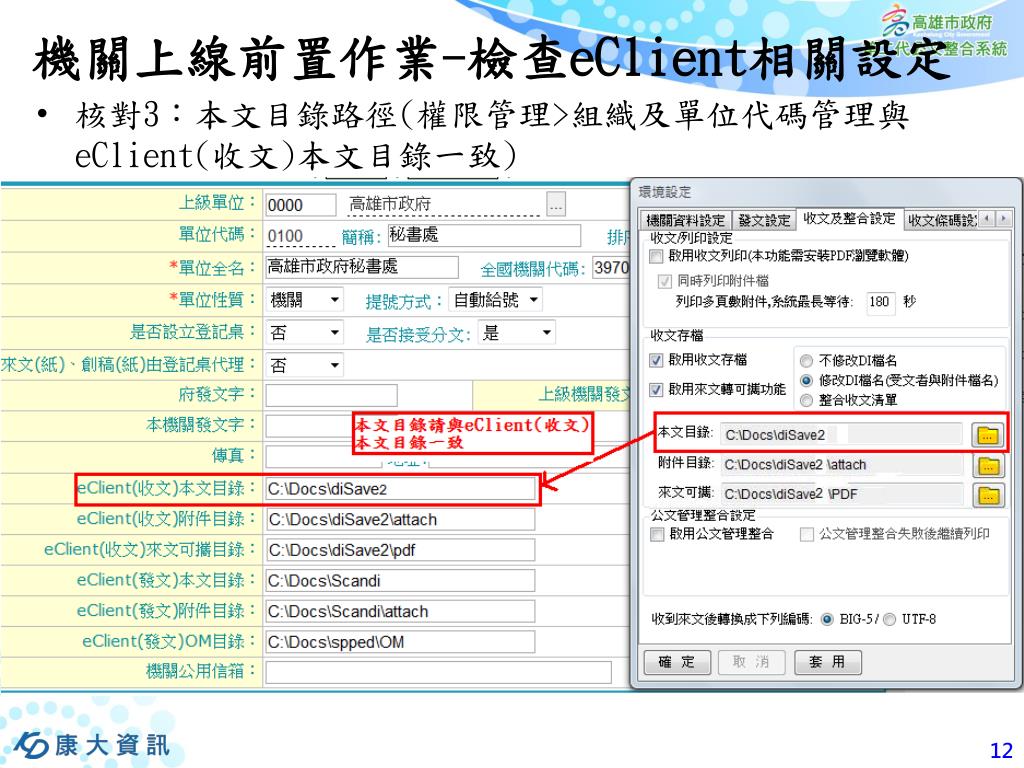This screenshot has width=1024, height=768.
Task: Click the 本機關發文字 input field
Action: pos(308,425)
